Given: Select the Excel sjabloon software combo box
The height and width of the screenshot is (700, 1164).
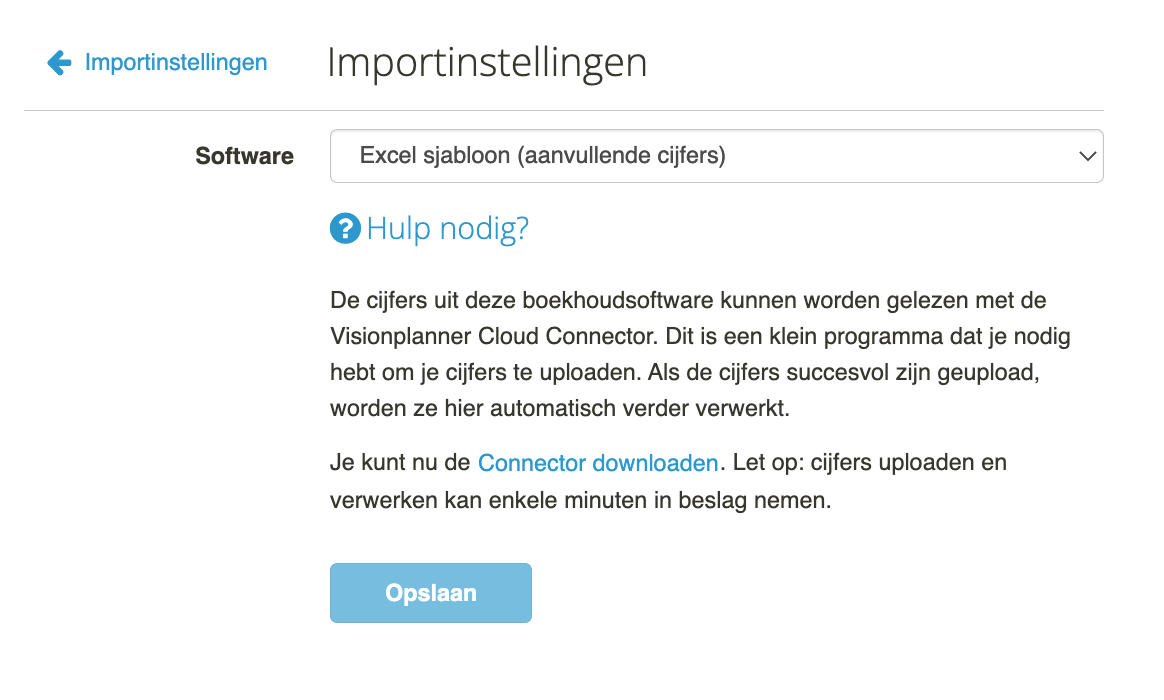Looking at the screenshot, I should 716,156.
